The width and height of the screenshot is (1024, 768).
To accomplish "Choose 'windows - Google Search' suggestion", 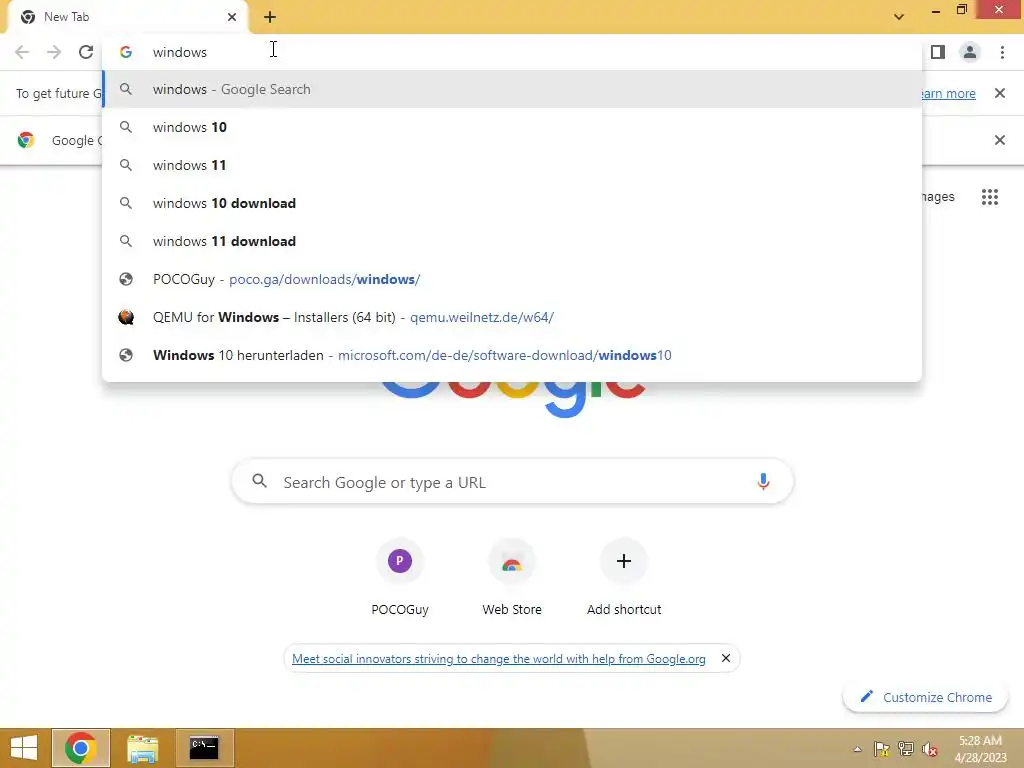I will pos(512,89).
